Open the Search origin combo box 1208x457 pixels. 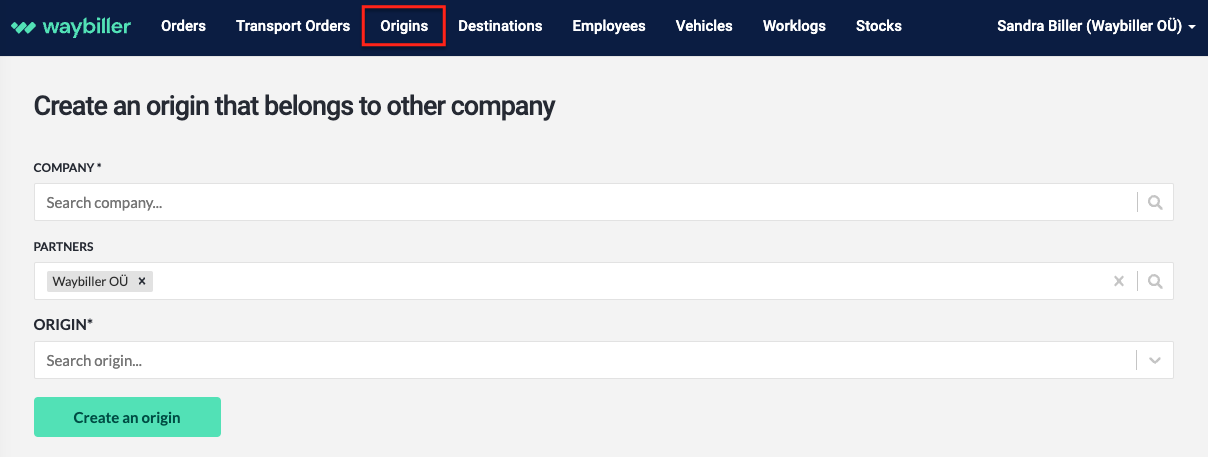pos(580,361)
